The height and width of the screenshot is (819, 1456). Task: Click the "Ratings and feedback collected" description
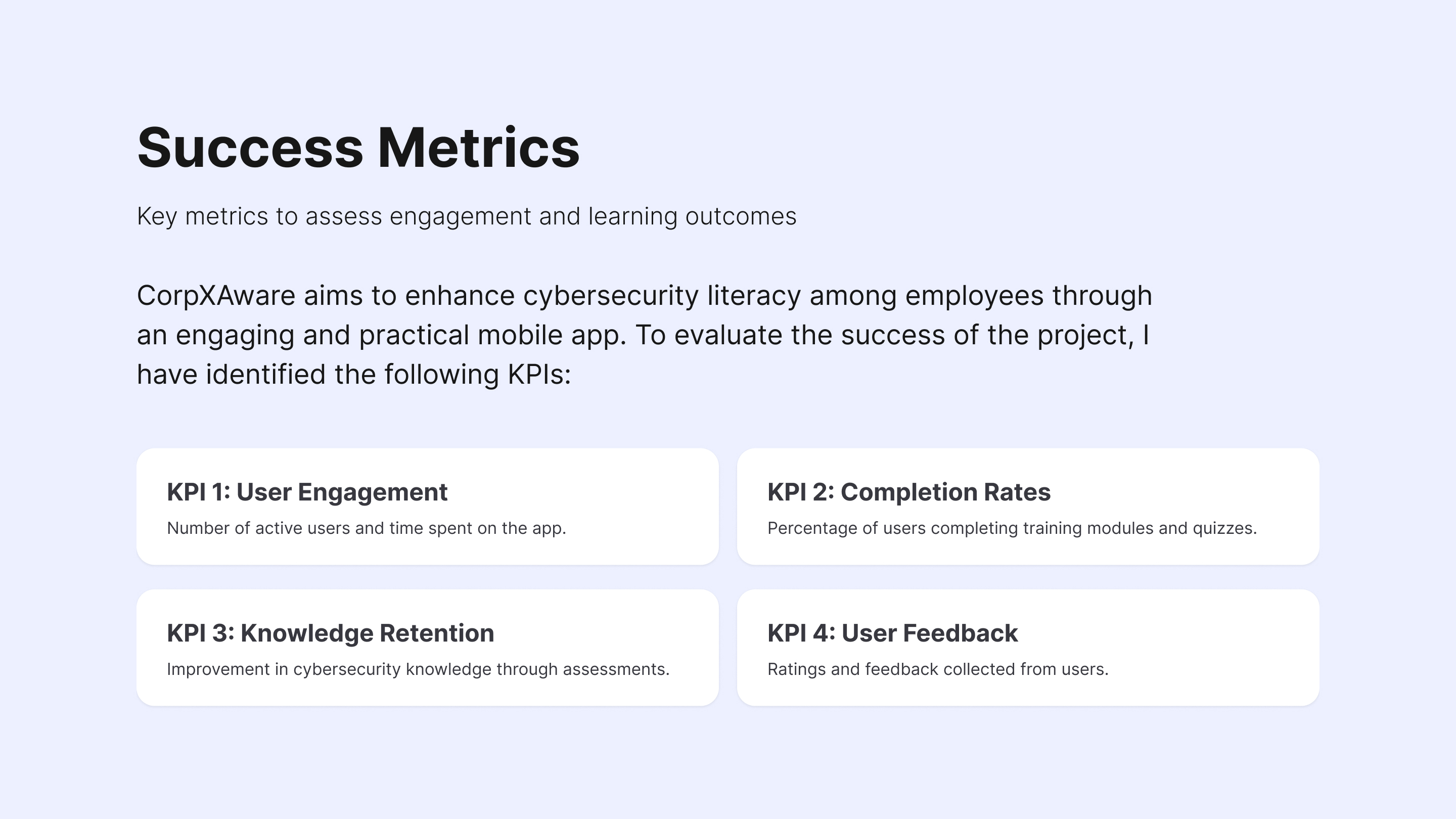(938, 669)
